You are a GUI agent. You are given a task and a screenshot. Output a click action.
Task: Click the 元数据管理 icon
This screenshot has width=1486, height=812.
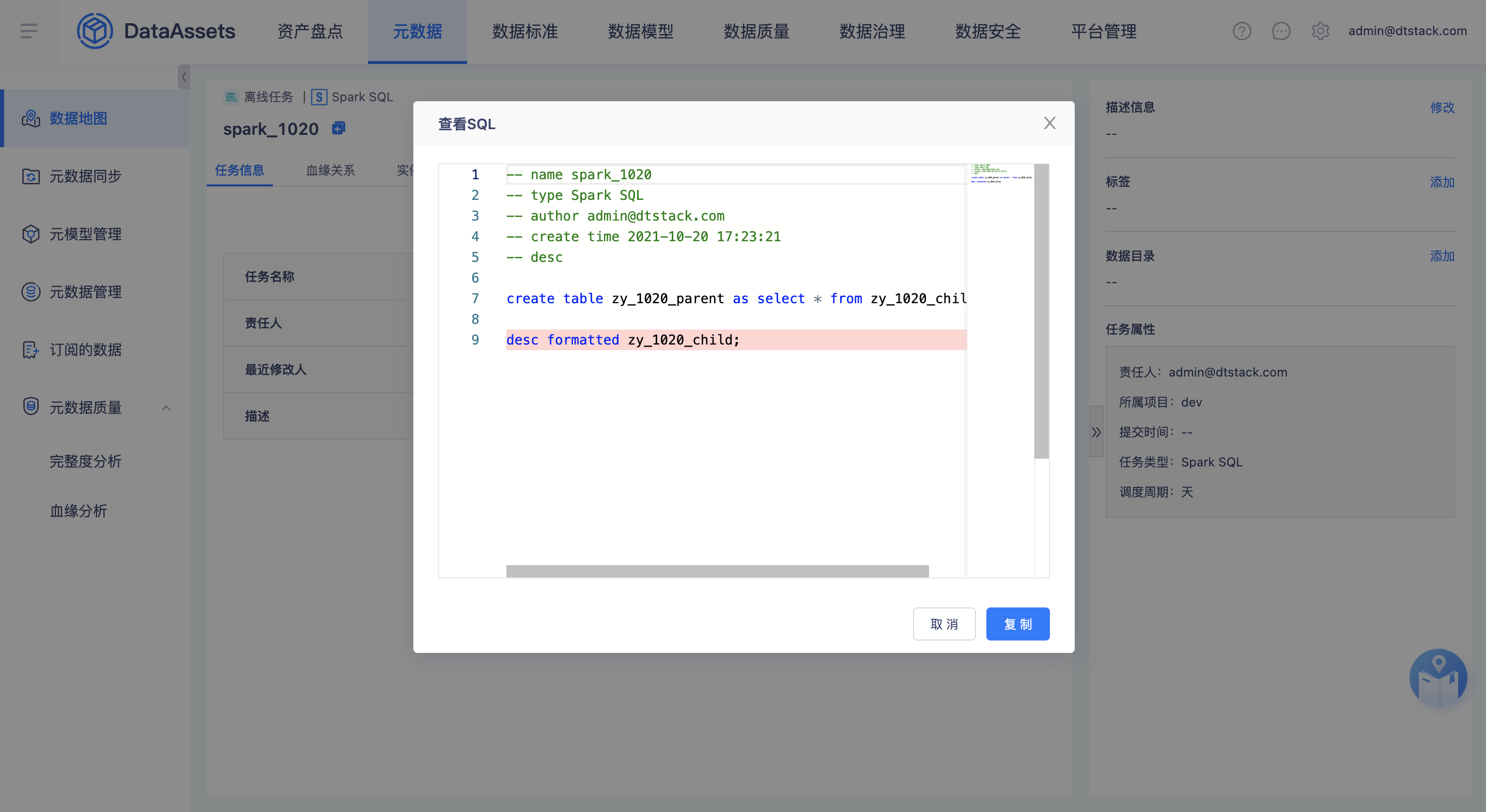click(x=30, y=291)
